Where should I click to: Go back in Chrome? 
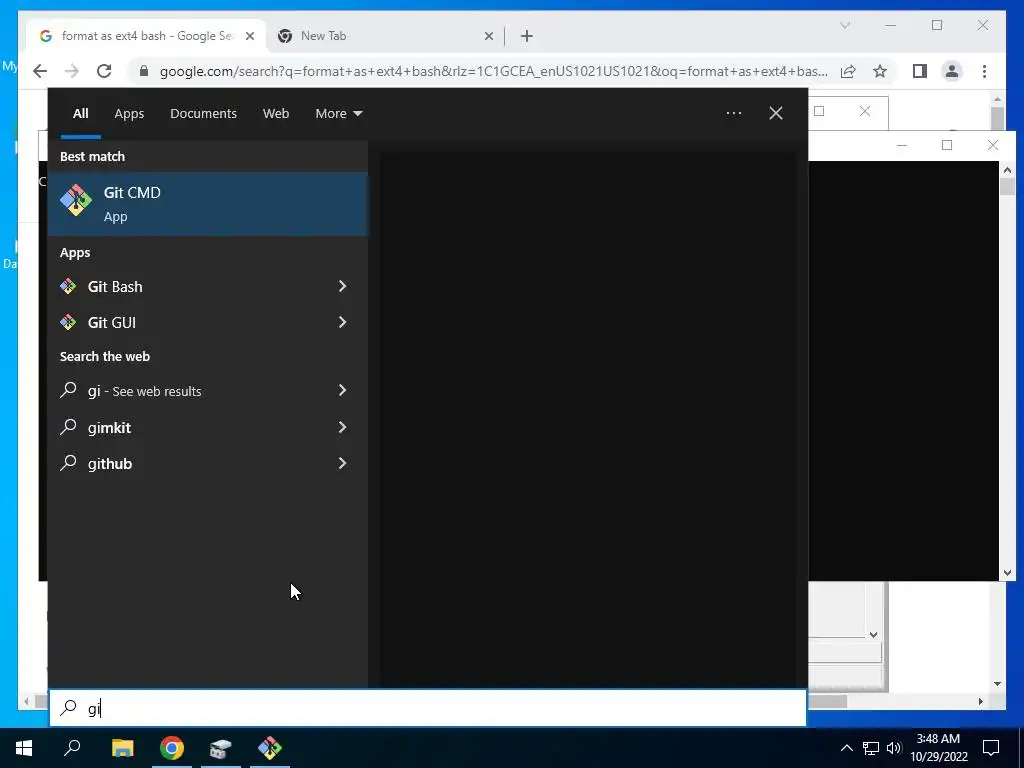pos(40,71)
